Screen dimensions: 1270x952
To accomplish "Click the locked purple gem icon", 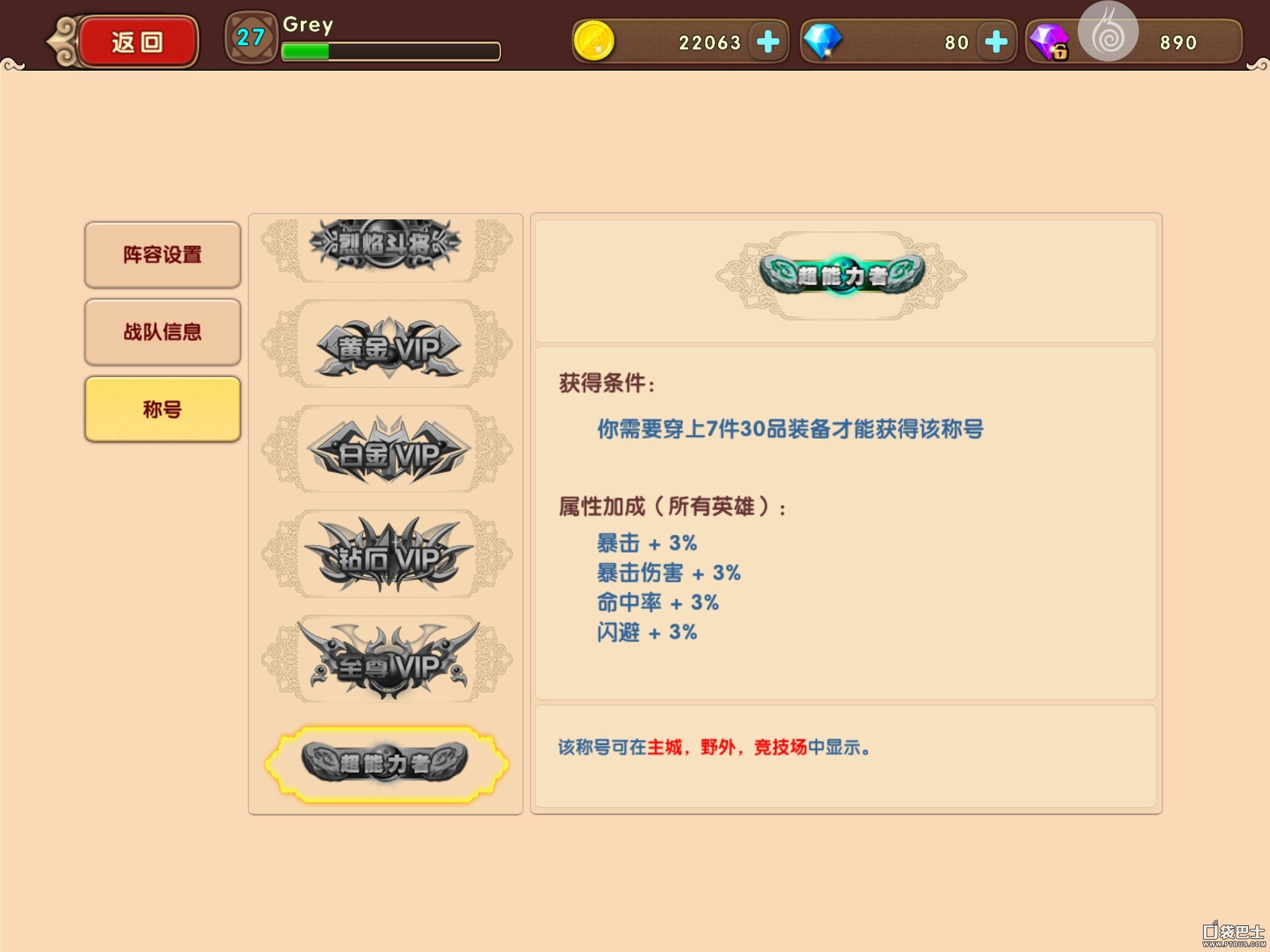I will coord(1049,42).
